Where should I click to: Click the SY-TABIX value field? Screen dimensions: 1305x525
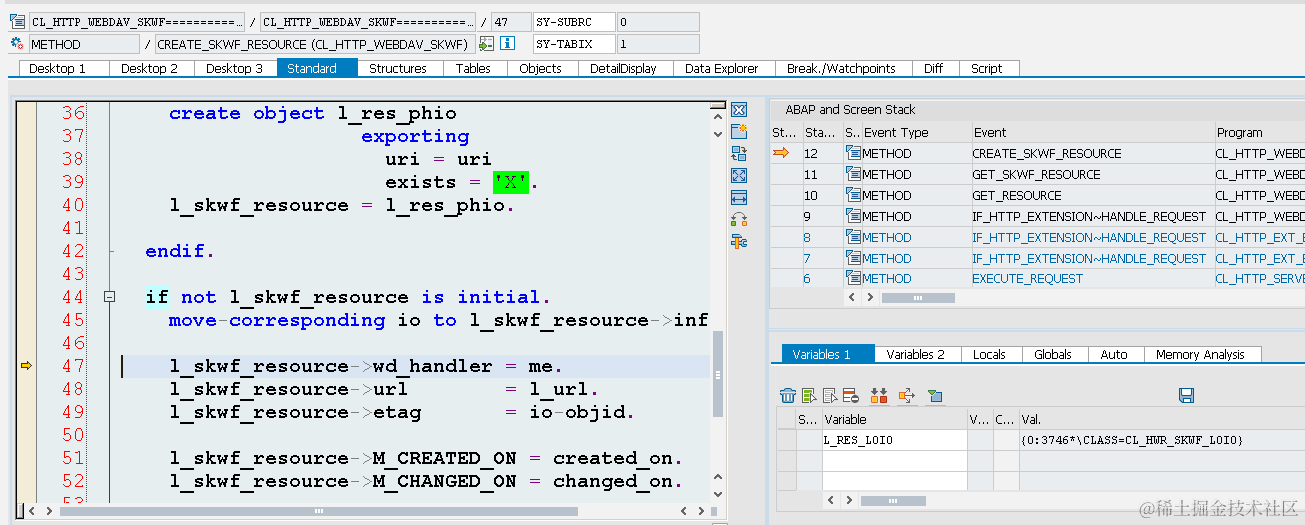point(657,44)
